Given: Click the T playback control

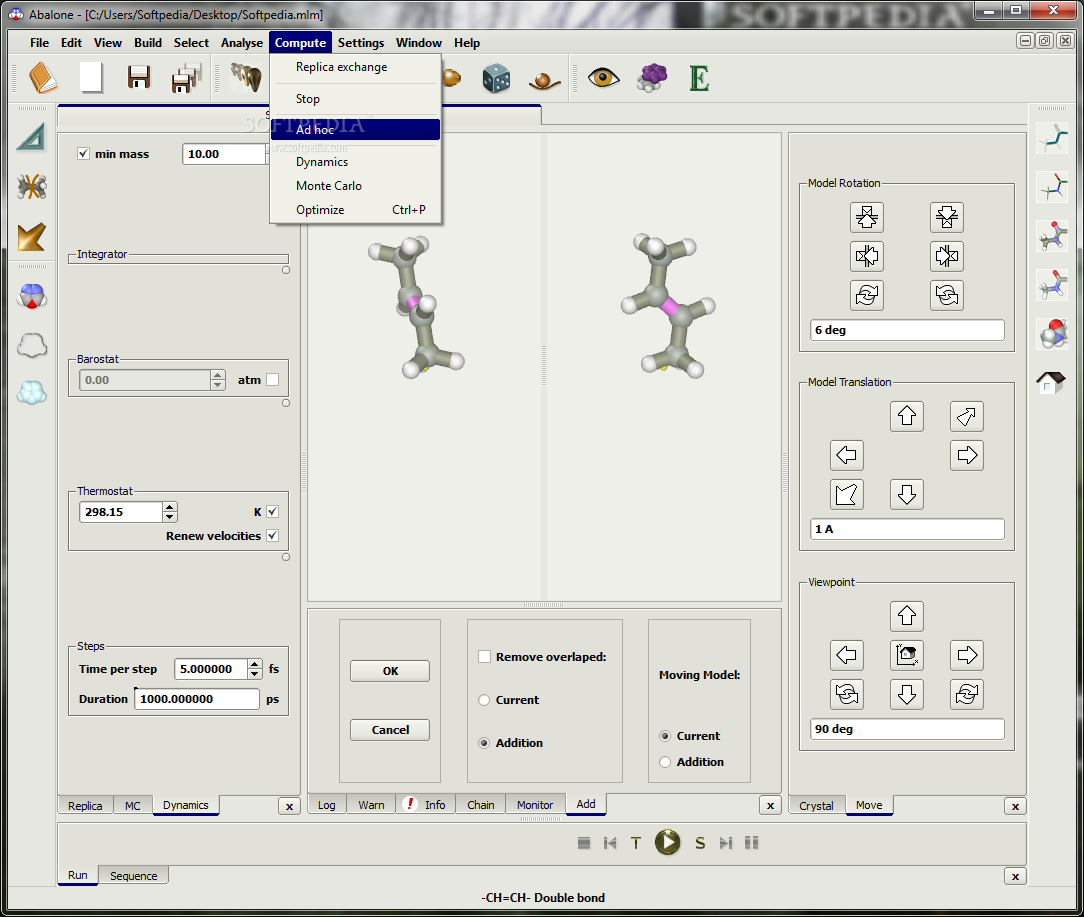Looking at the screenshot, I should coord(636,843).
